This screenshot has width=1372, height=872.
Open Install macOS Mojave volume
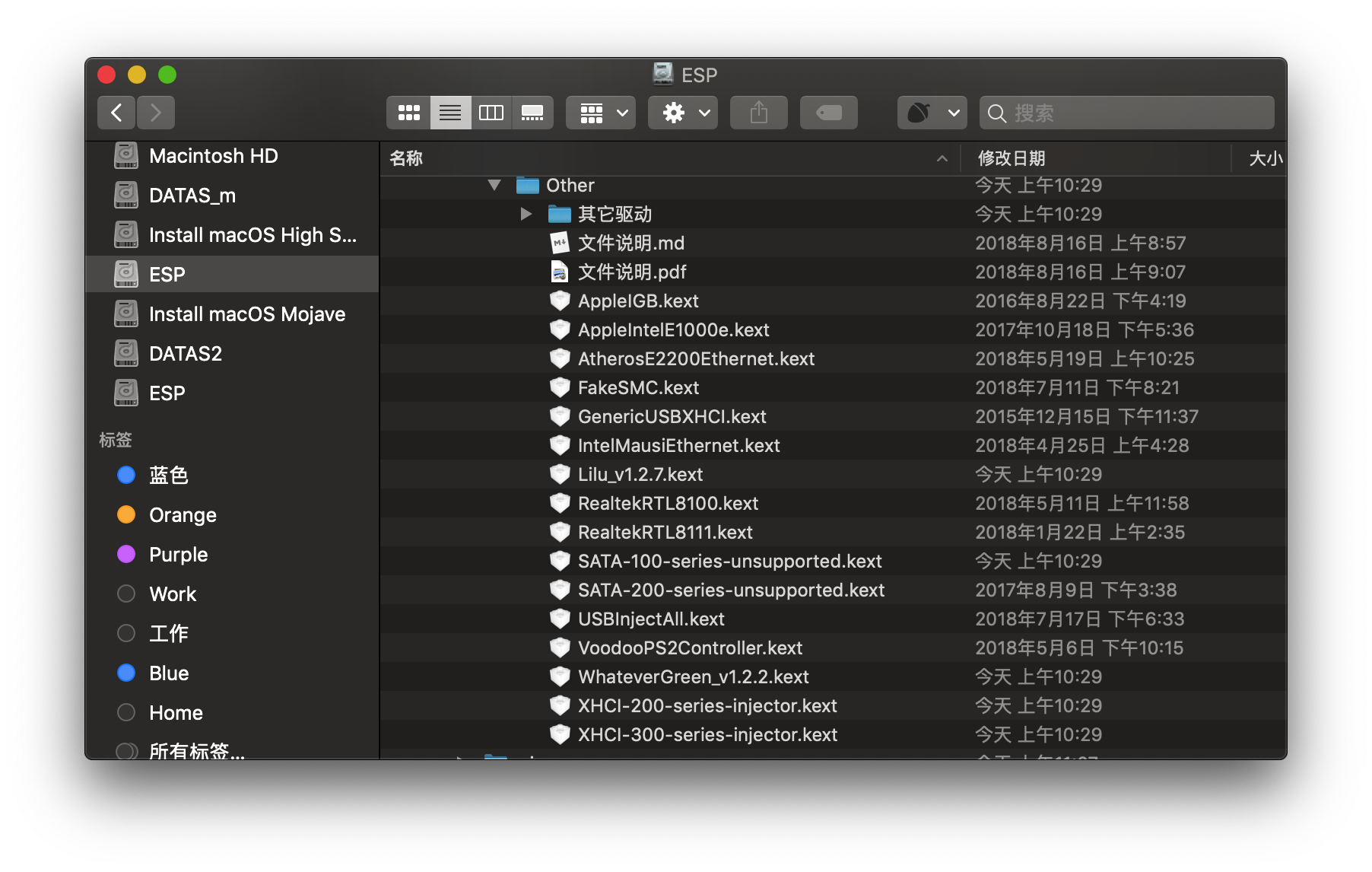point(232,314)
